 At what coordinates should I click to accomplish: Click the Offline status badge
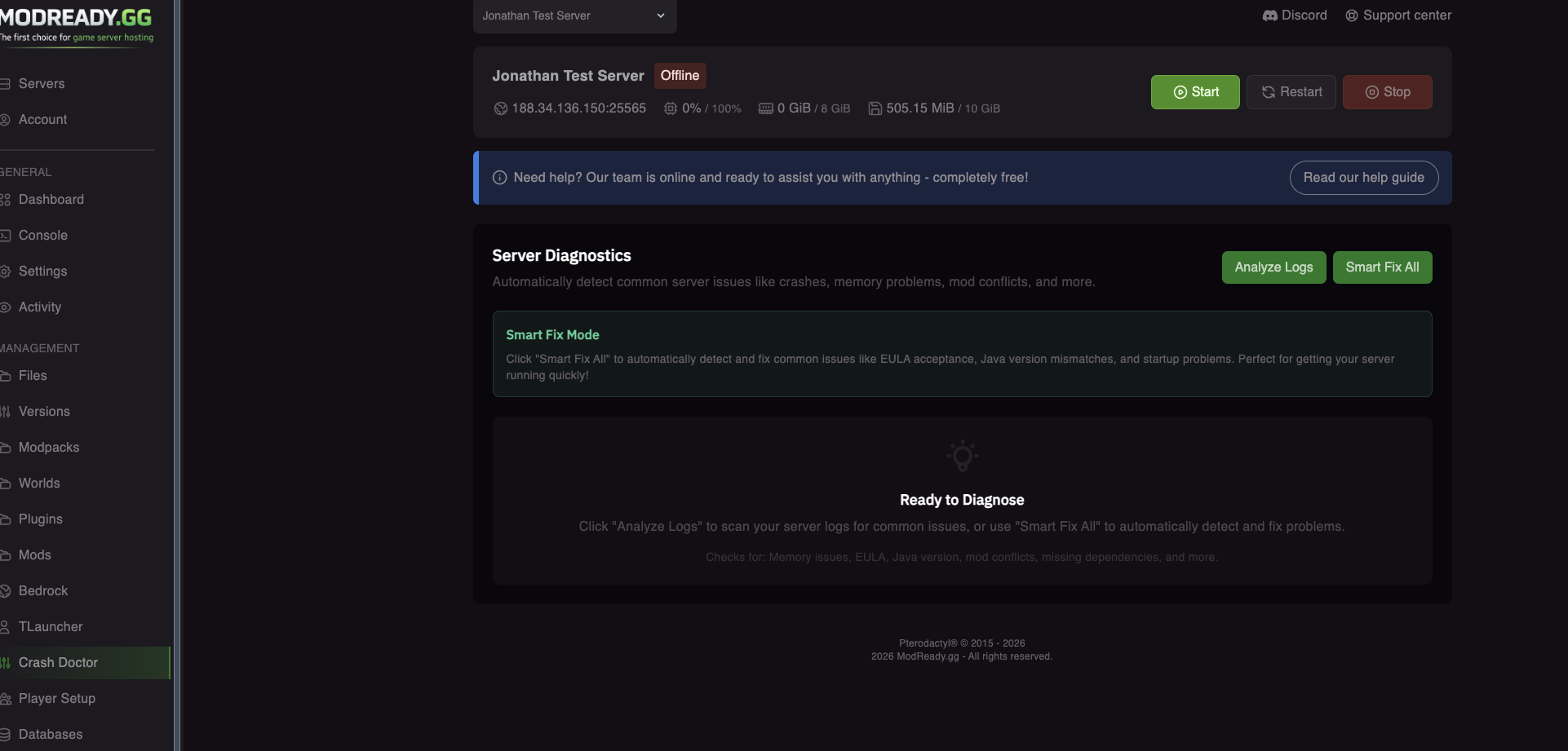680,75
